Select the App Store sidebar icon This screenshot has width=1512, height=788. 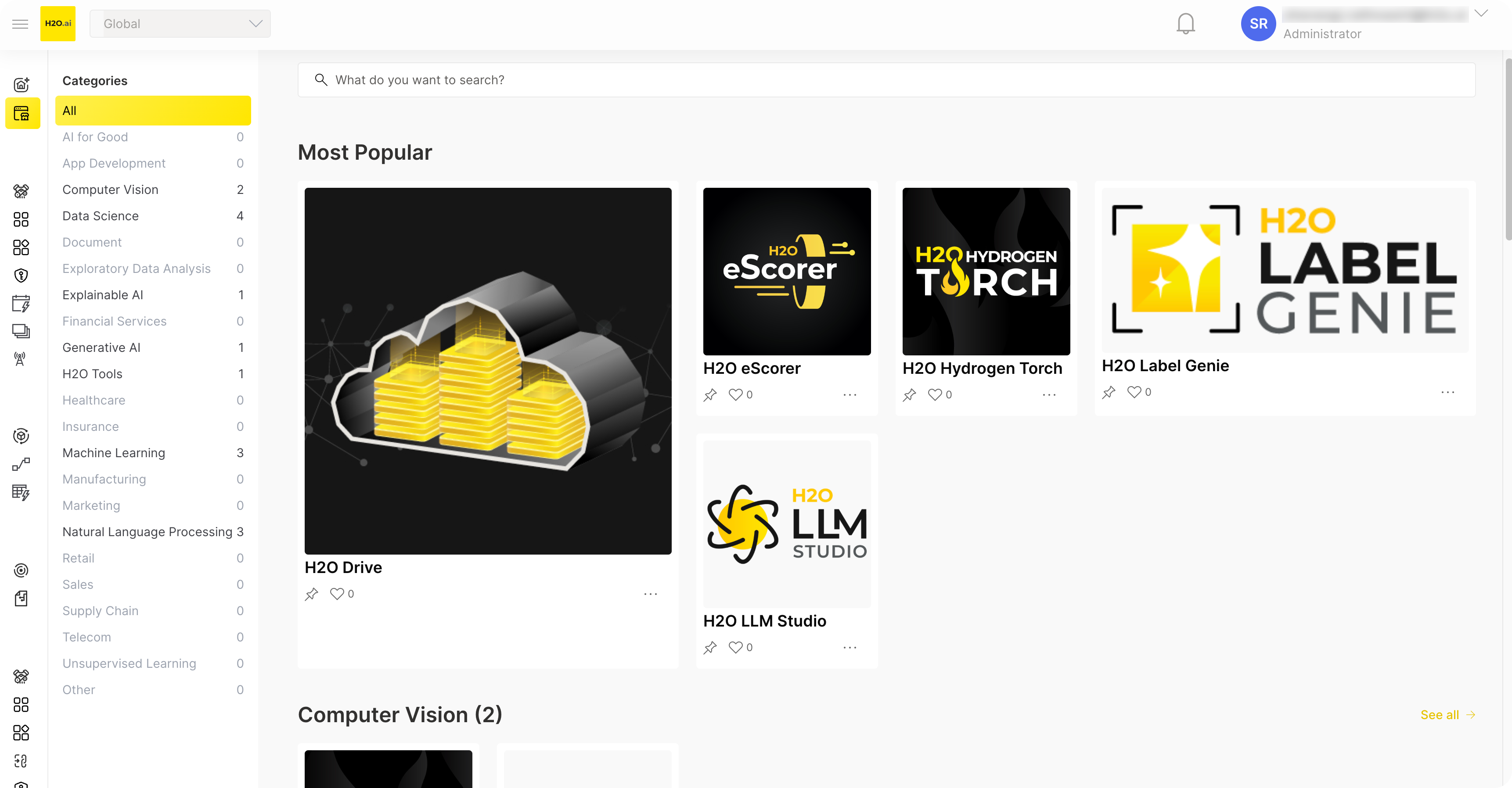point(22,113)
